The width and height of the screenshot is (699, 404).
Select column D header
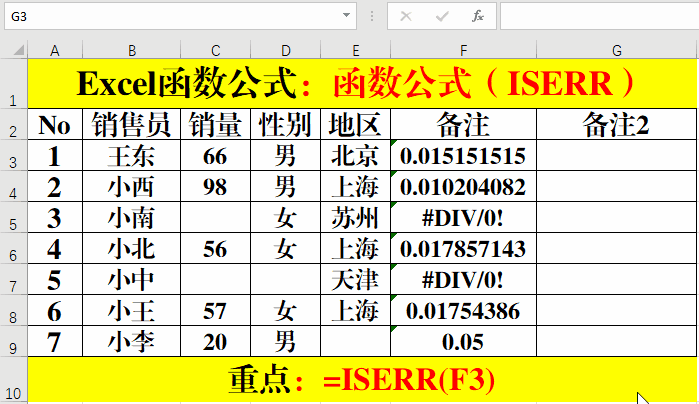tap(285, 50)
